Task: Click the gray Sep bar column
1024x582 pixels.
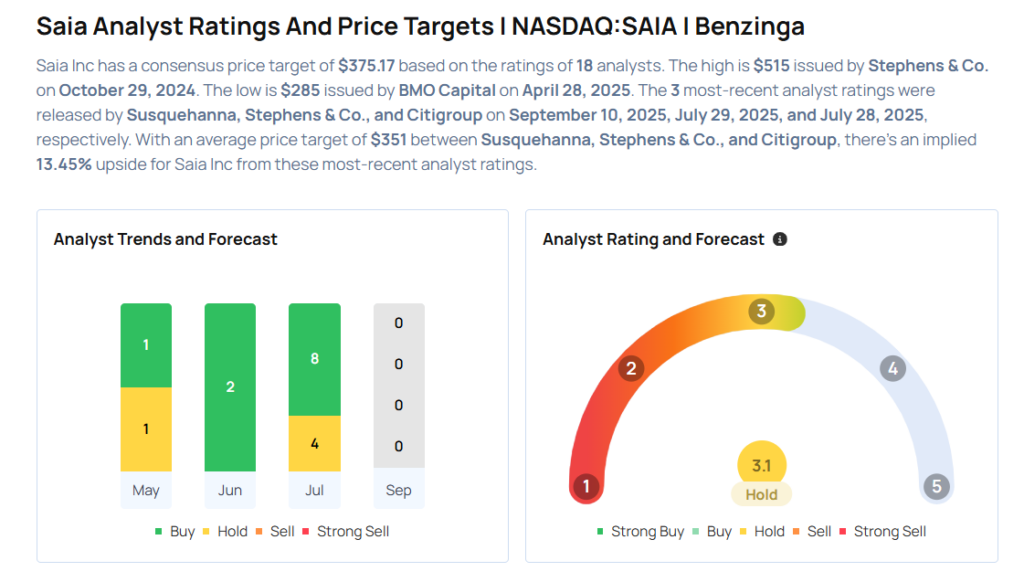Action: click(x=398, y=385)
